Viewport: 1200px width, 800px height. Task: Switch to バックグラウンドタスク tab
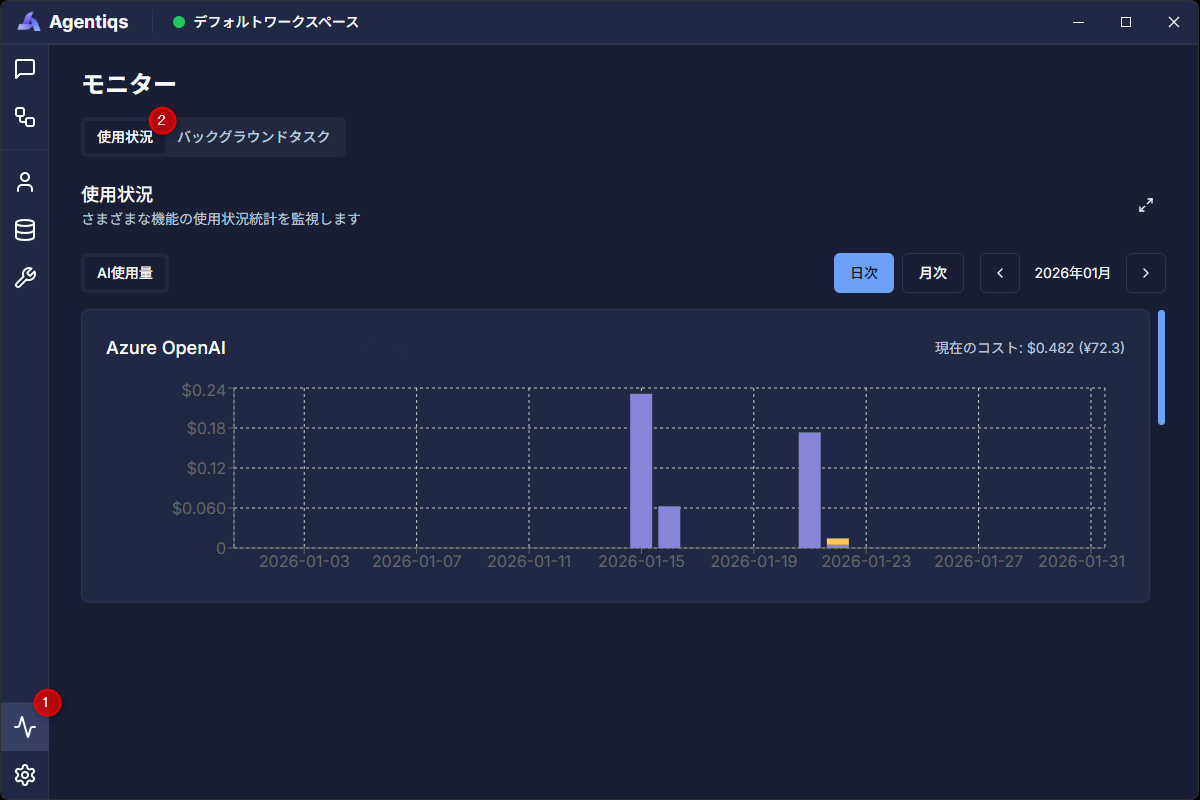tap(254, 137)
